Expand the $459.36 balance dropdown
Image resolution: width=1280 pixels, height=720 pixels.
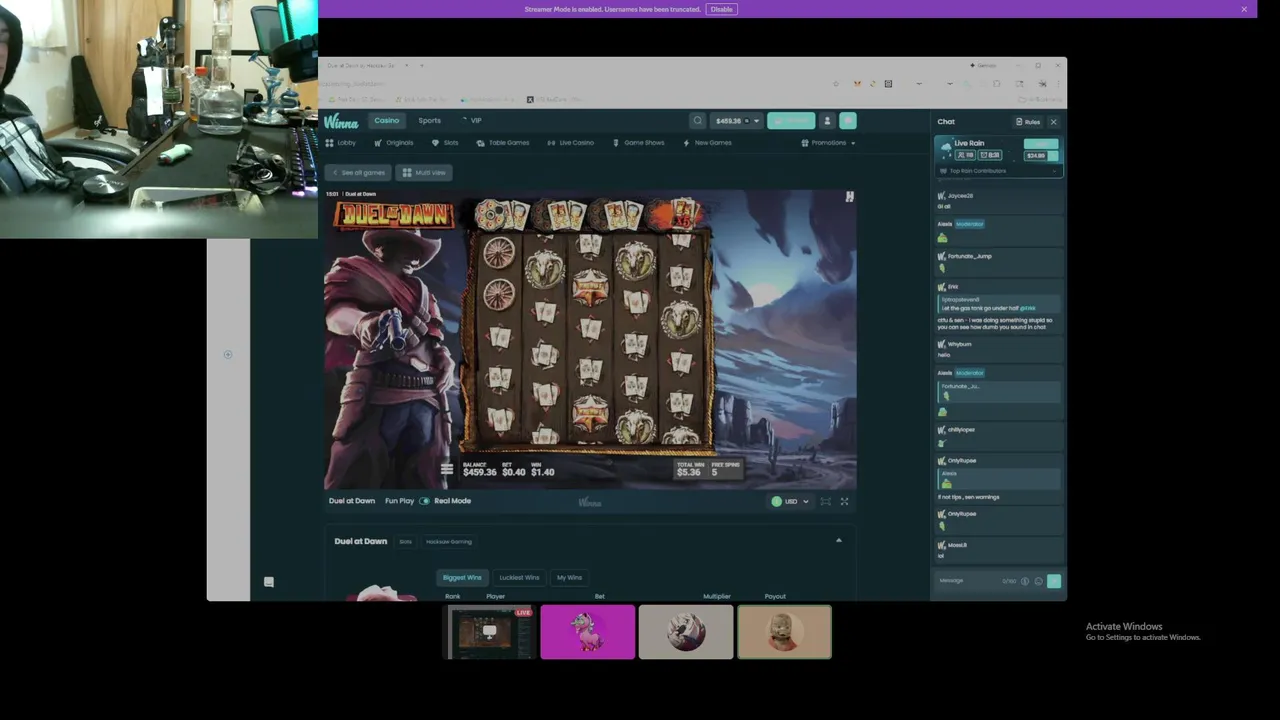738,121
